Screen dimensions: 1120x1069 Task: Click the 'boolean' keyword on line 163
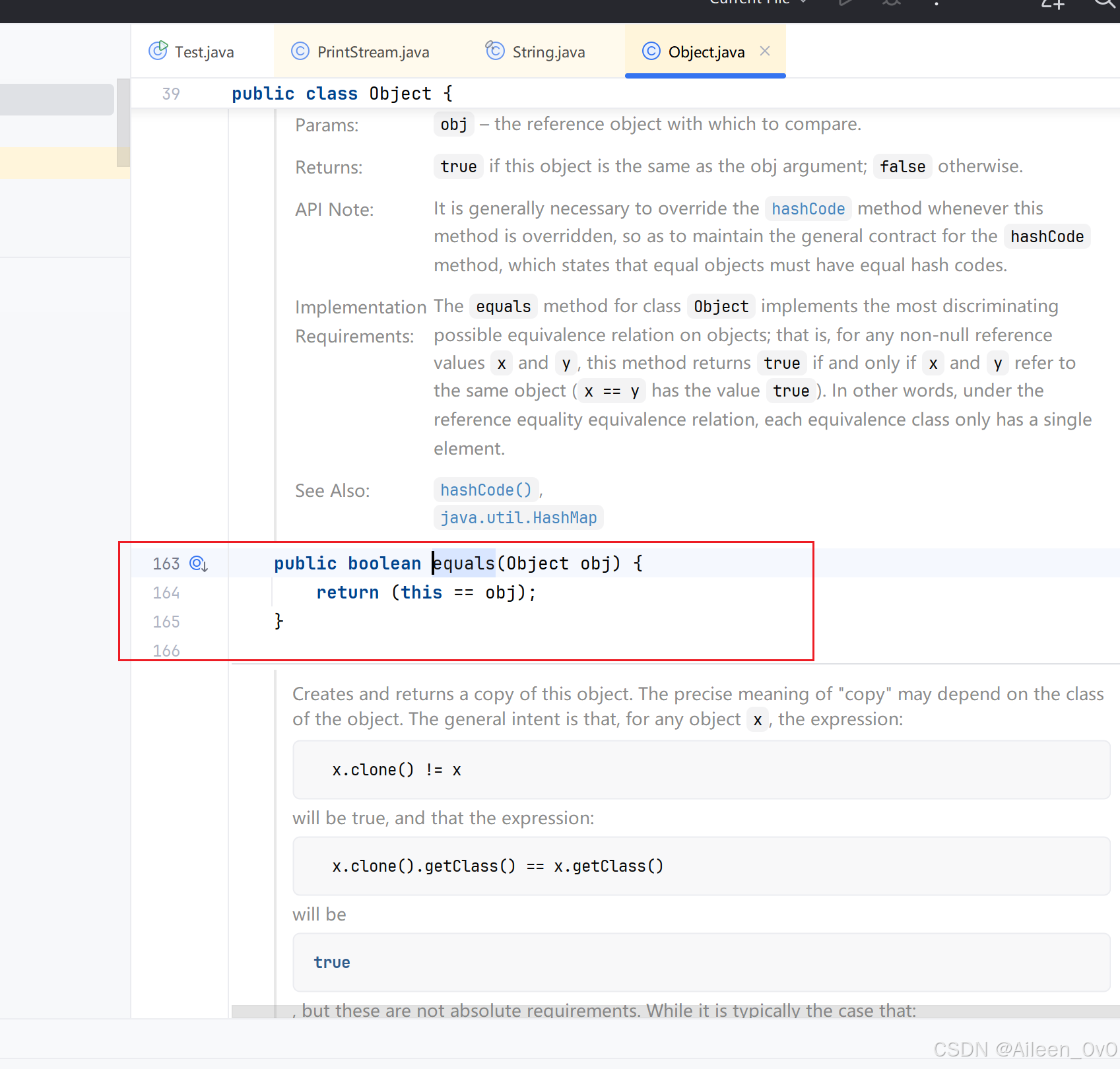pos(384,563)
